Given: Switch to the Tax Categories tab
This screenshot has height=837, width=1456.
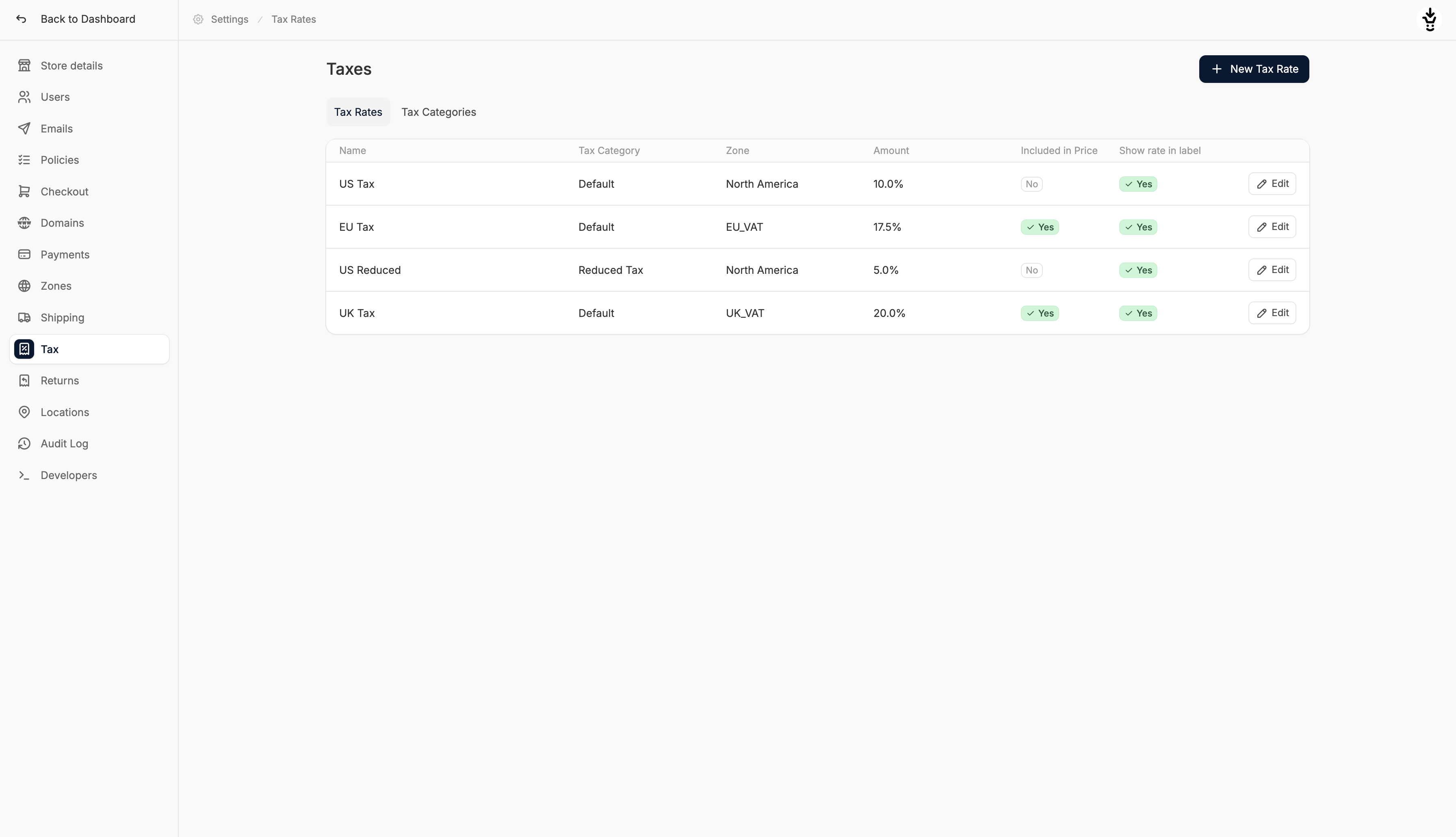Looking at the screenshot, I should point(438,112).
